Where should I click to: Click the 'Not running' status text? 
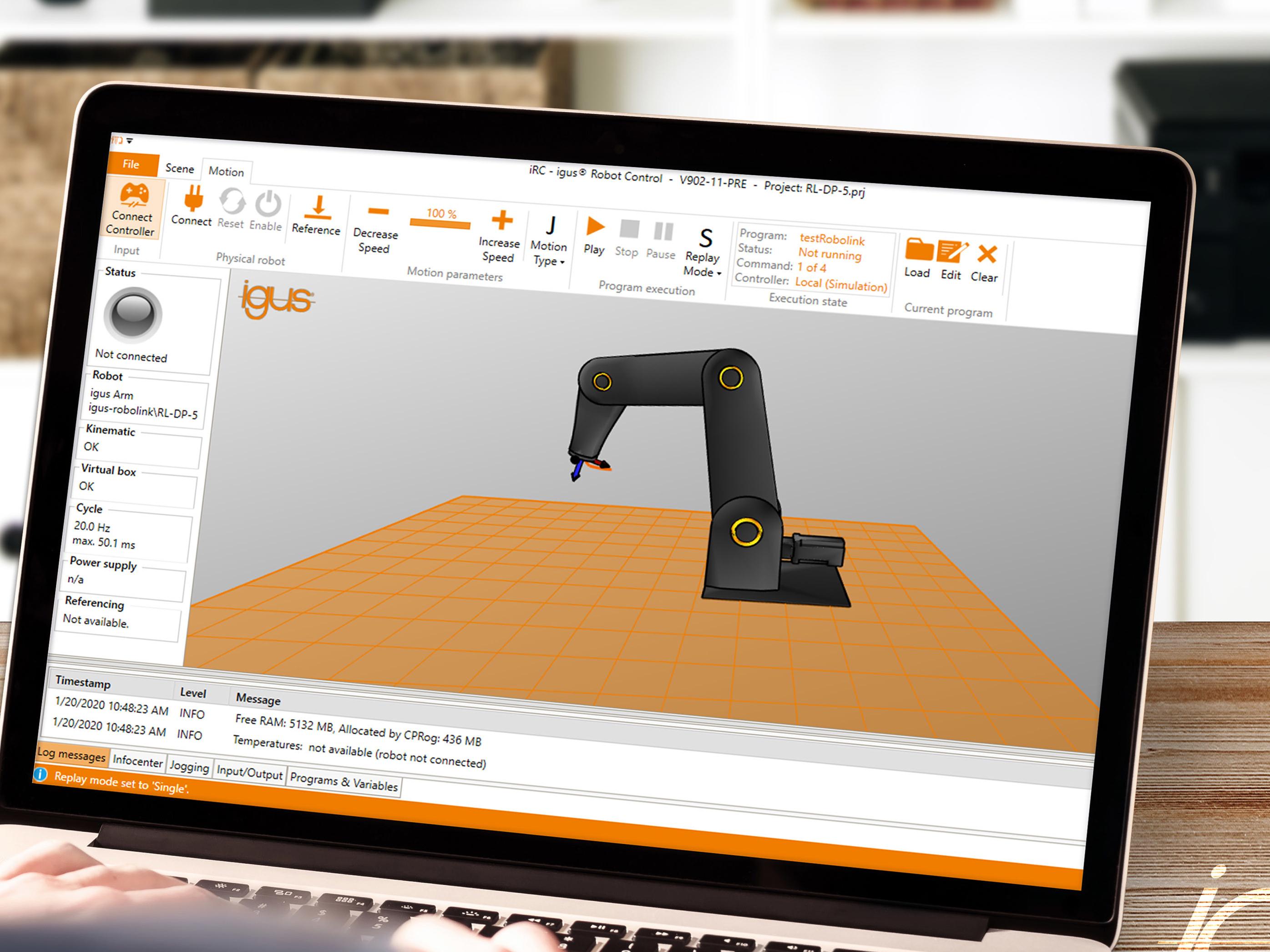[x=830, y=254]
